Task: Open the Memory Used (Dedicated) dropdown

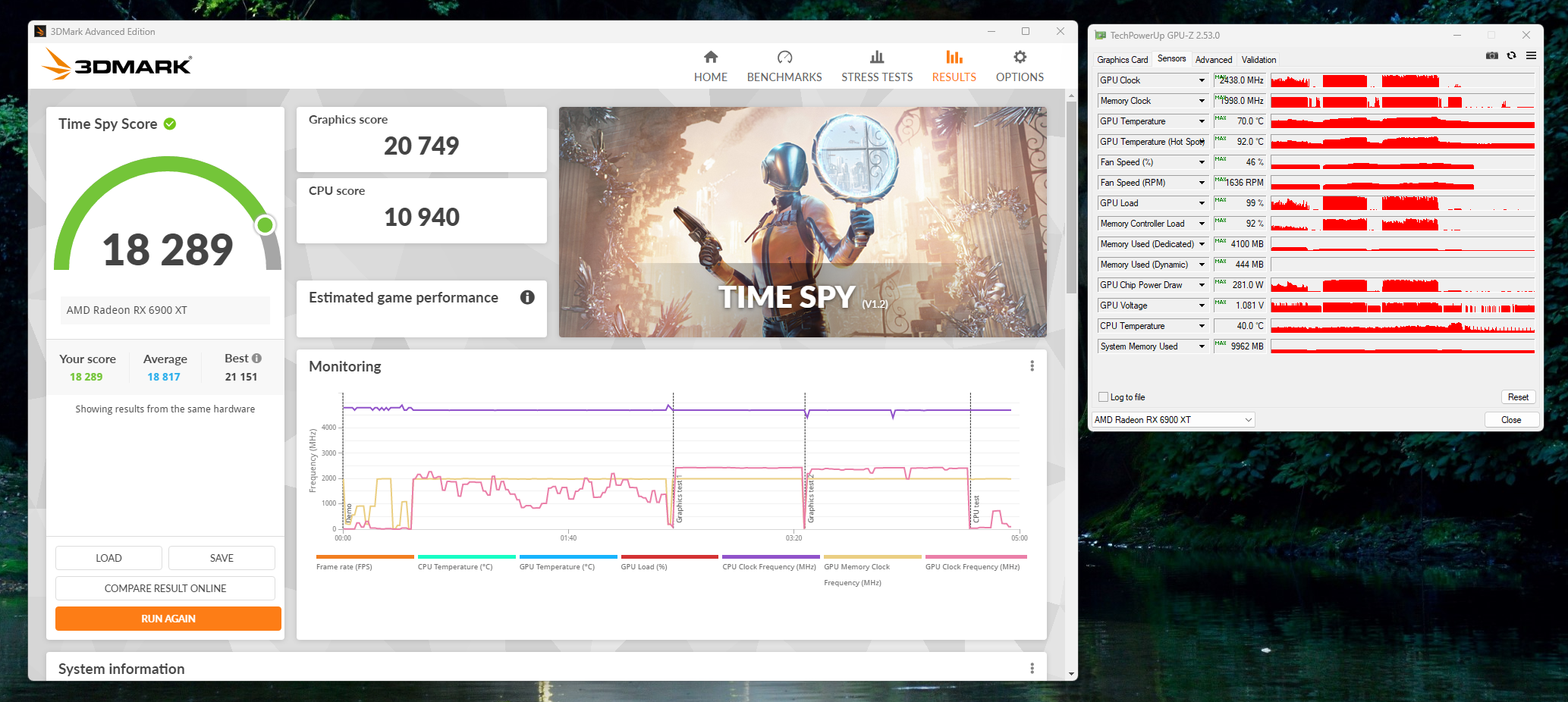Action: (x=1202, y=244)
